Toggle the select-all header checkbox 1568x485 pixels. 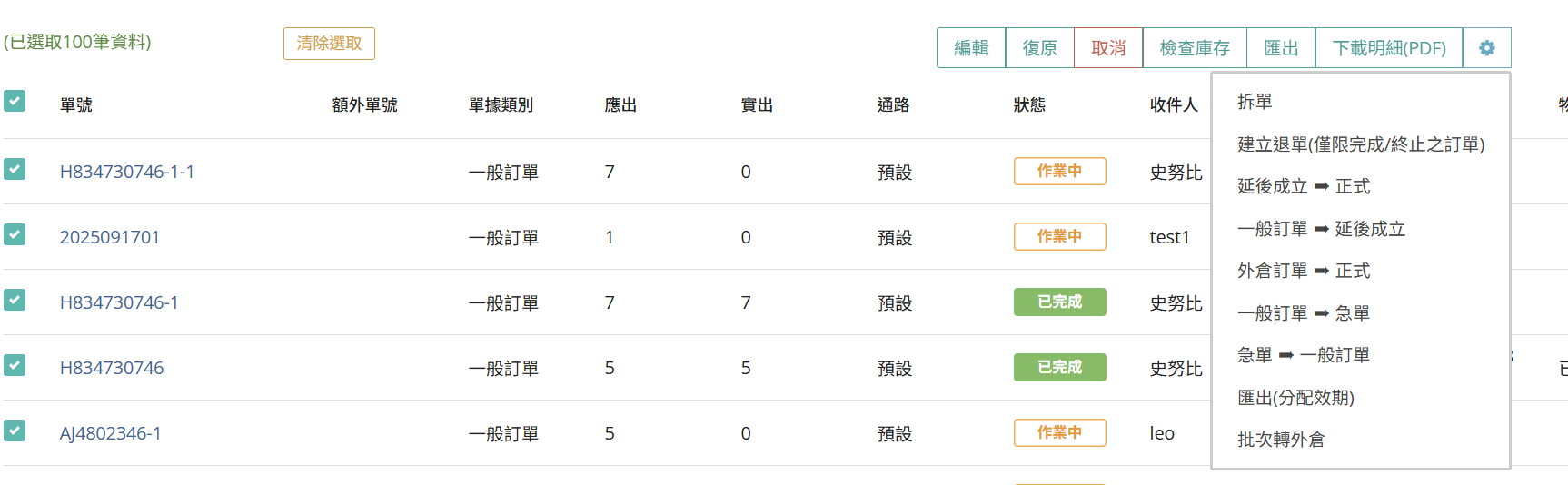point(15,101)
